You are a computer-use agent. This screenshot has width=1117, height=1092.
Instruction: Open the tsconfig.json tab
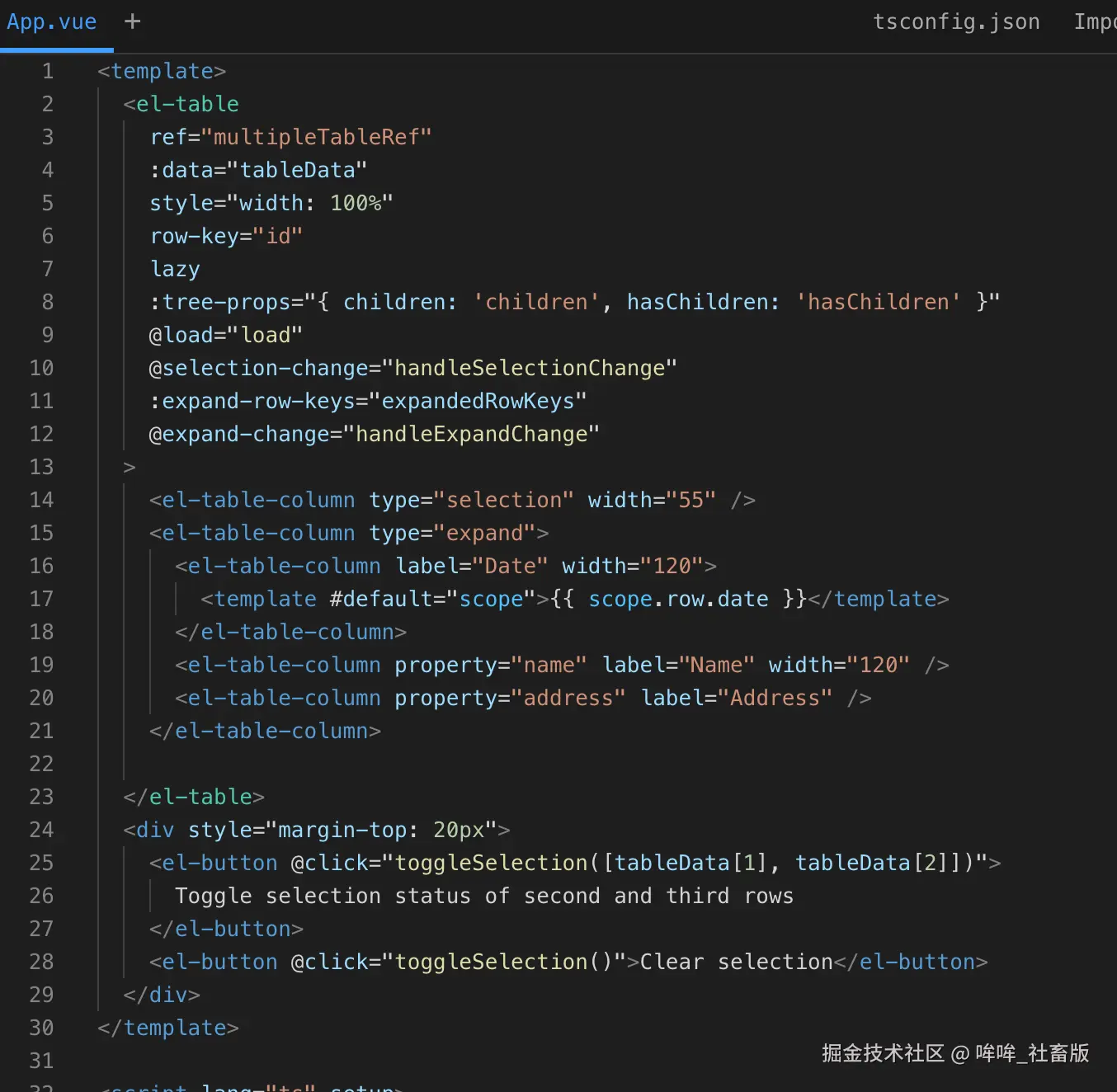956,21
